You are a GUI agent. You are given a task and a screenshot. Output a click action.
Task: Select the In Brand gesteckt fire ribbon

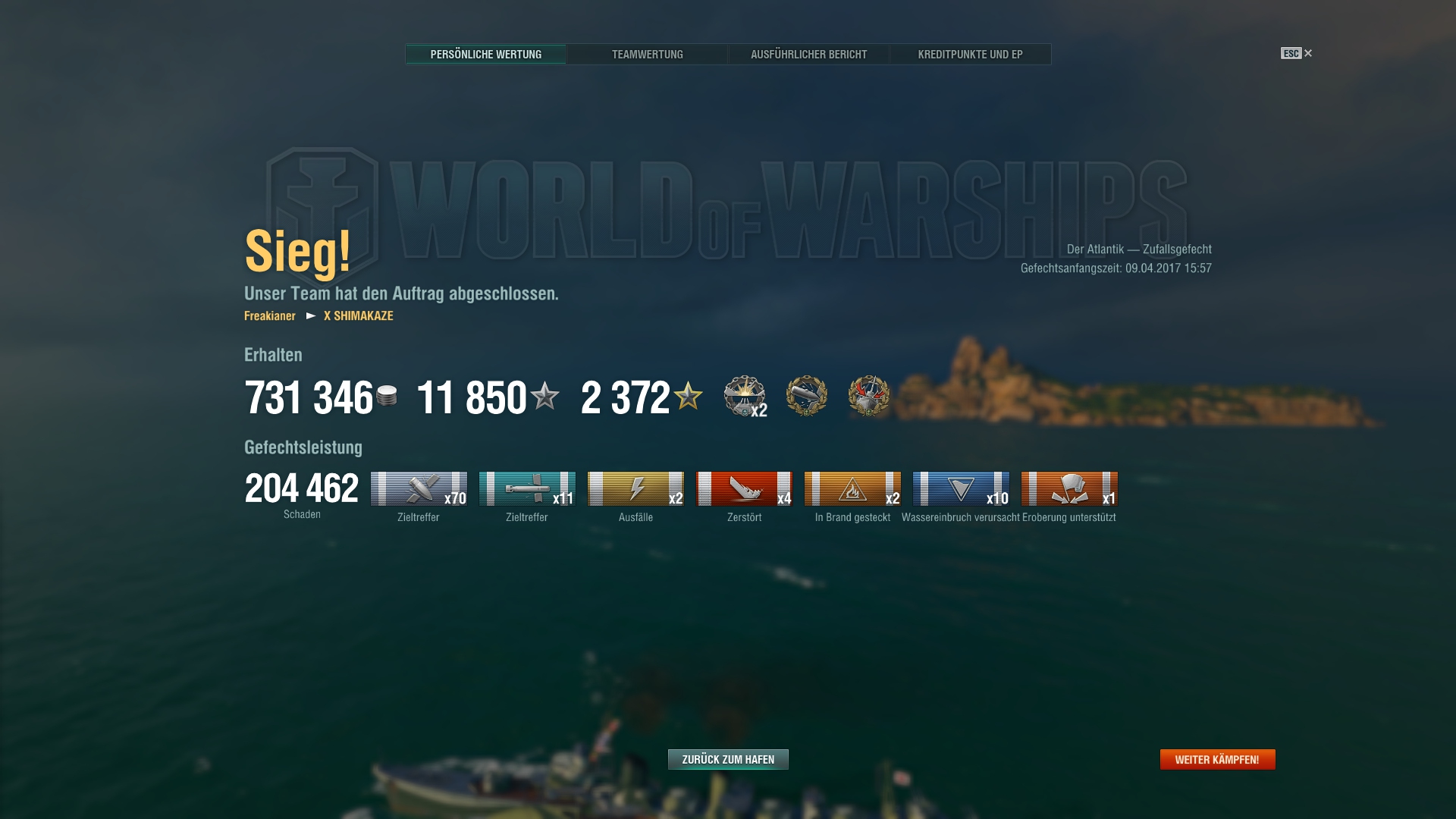(x=852, y=488)
